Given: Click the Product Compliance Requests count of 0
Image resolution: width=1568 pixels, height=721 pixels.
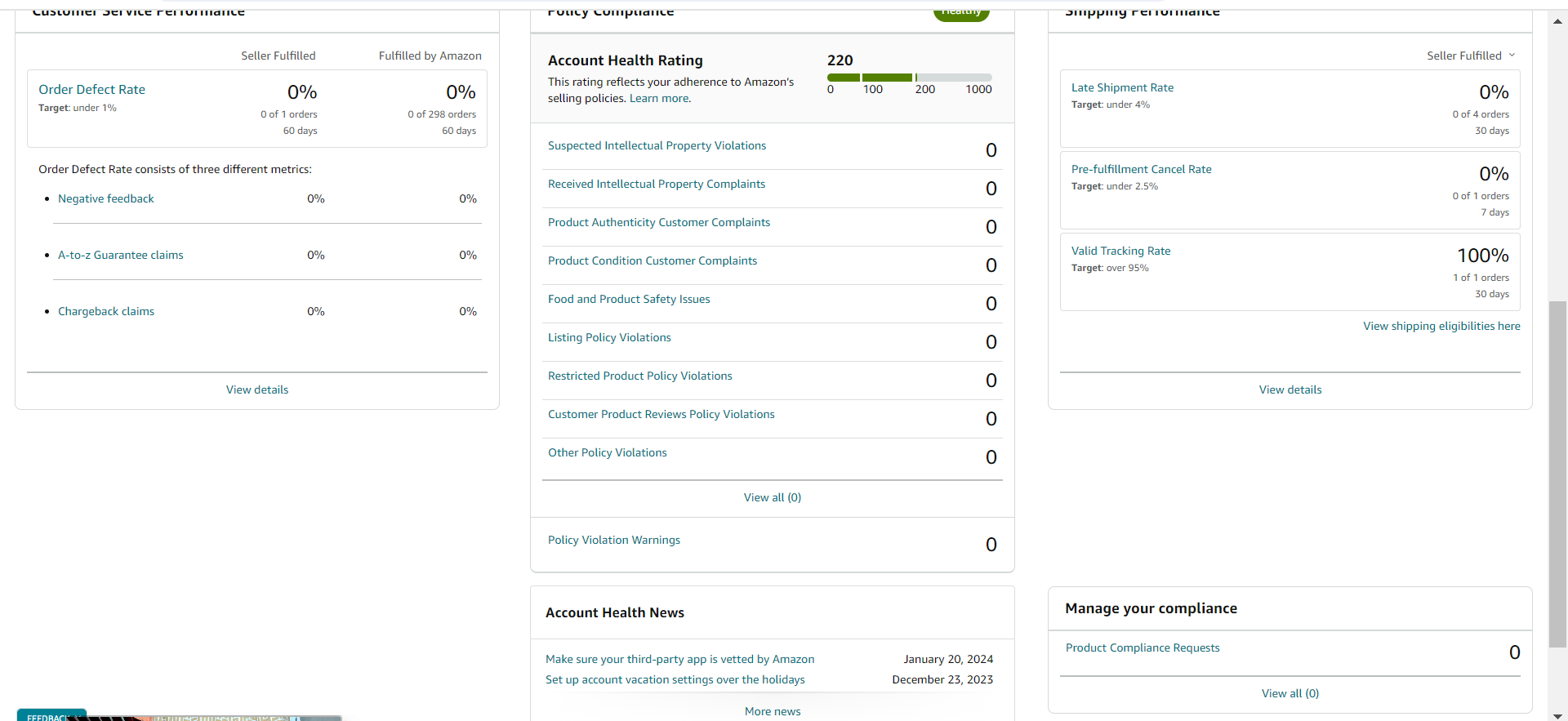Looking at the screenshot, I should (1515, 652).
